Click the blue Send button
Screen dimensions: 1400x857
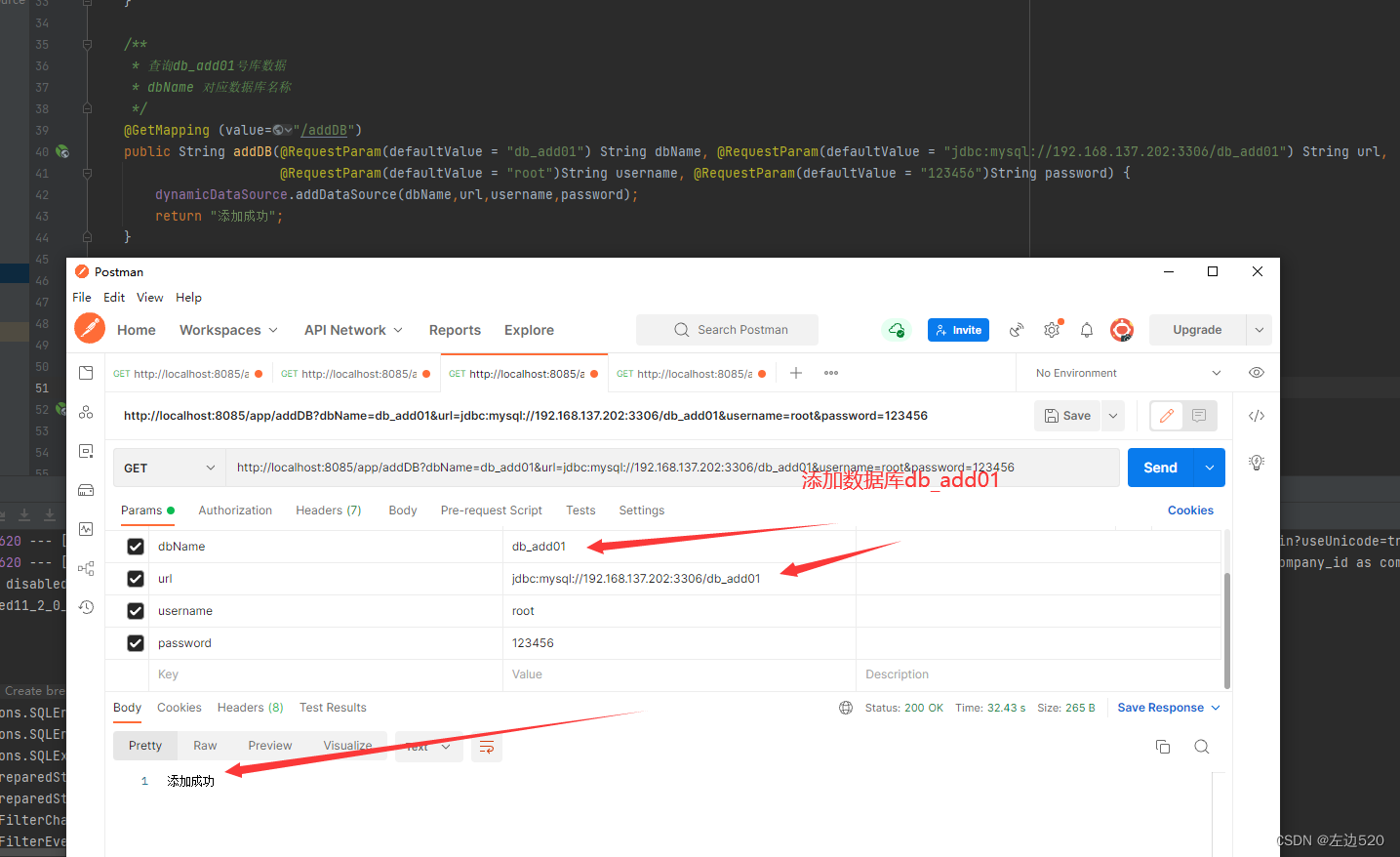pyautogui.click(x=1160, y=468)
